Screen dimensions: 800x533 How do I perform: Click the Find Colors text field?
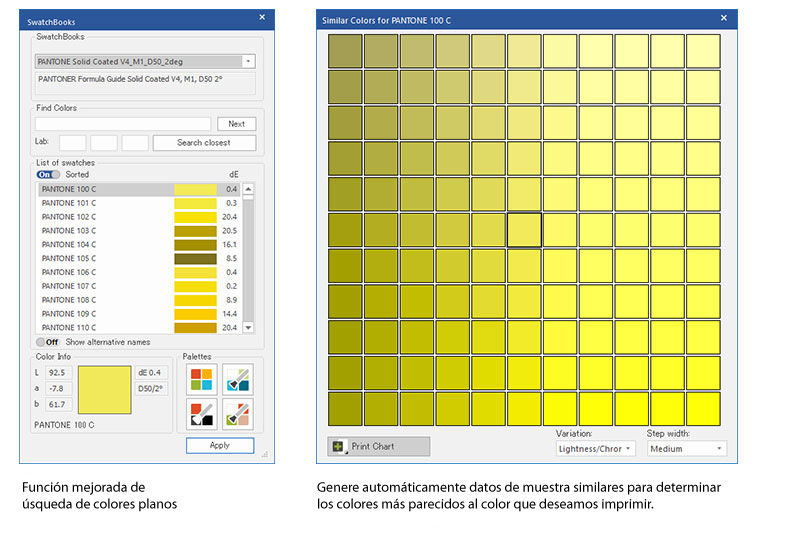(x=123, y=124)
